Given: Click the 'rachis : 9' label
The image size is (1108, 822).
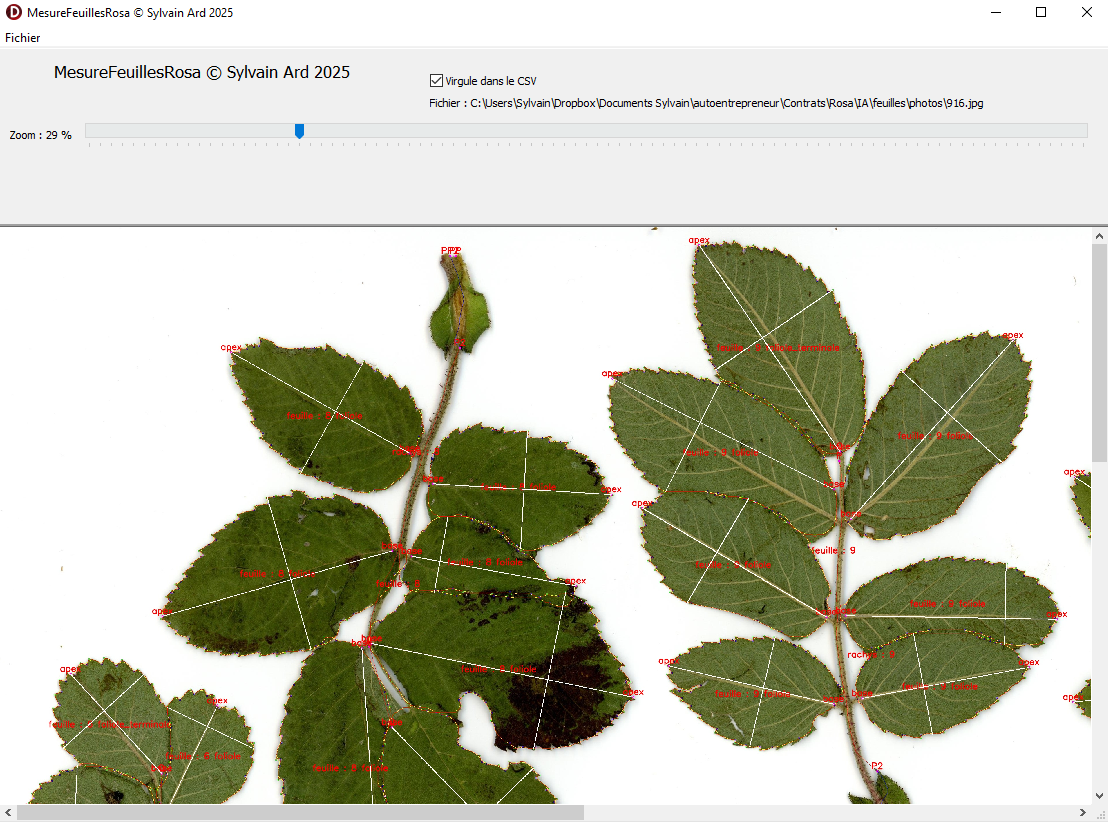Looking at the screenshot, I should point(871,654).
